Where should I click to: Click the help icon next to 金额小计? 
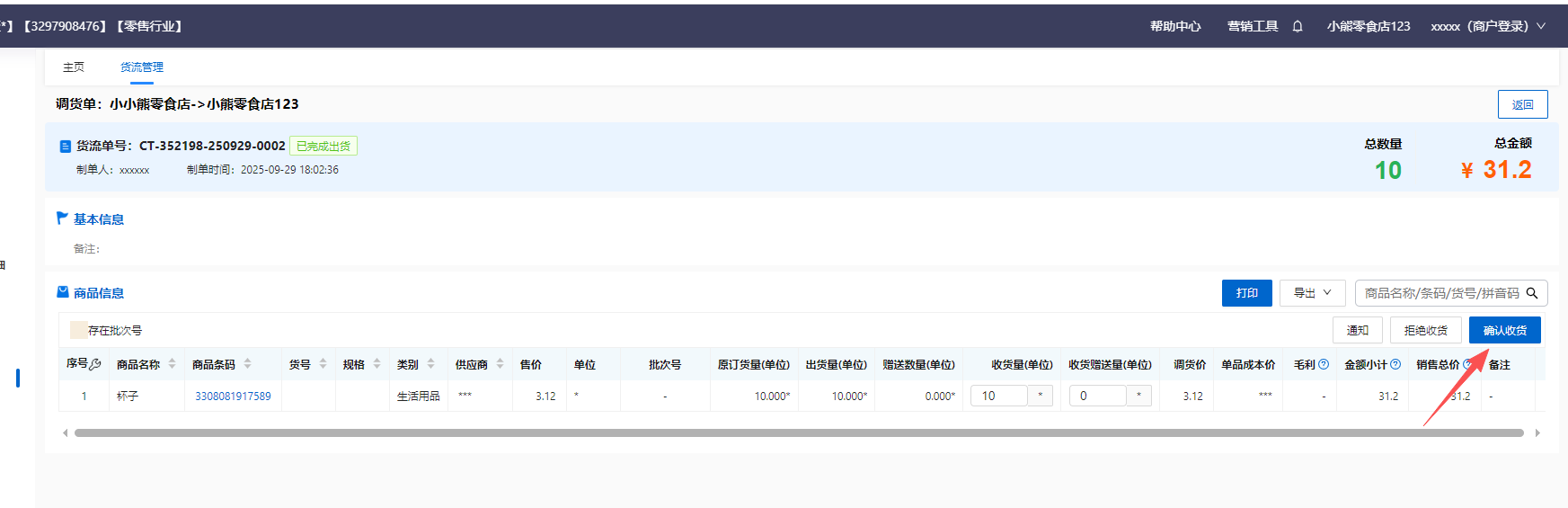[x=1395, y=364]
